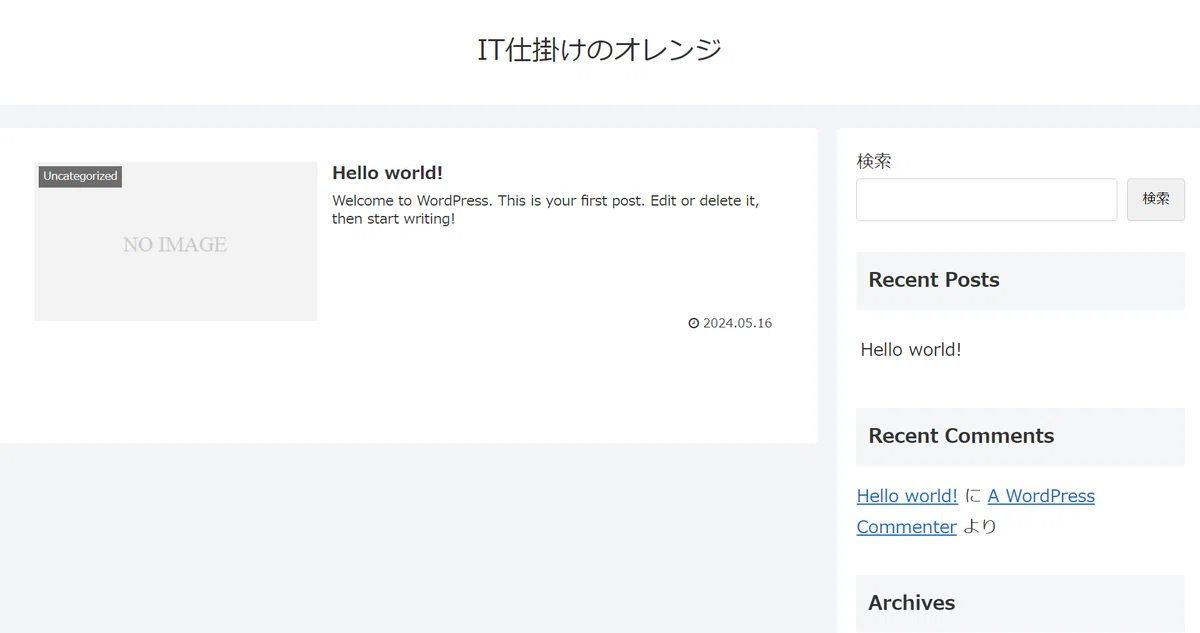Open the site title IT仕掛けのオレンジ
This screenshot has width=1200, height=633.
pyautogui.click(x=599, y=49)
